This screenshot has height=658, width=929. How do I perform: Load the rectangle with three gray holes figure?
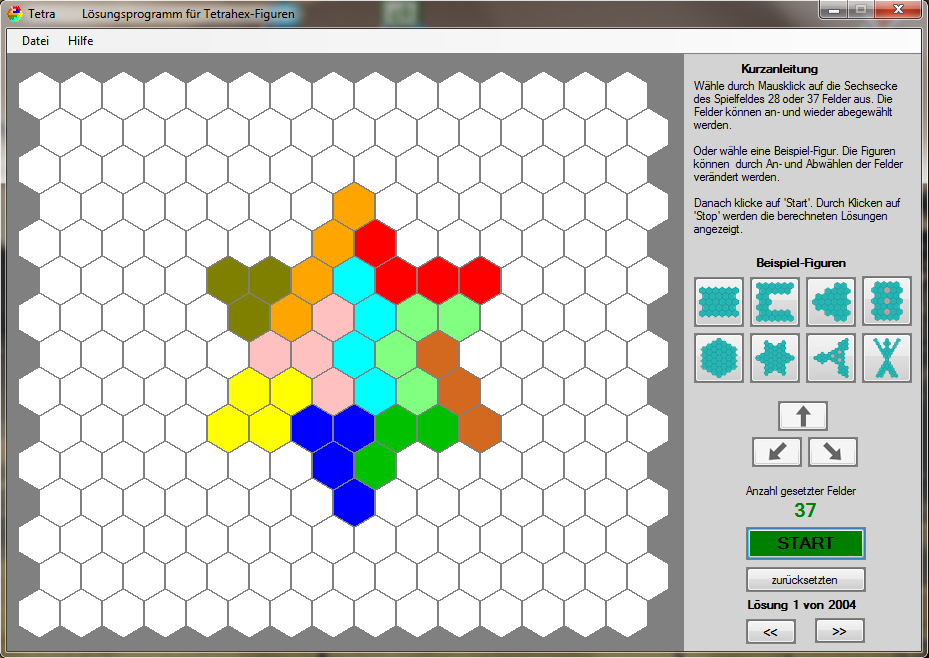tap(887, 301)
